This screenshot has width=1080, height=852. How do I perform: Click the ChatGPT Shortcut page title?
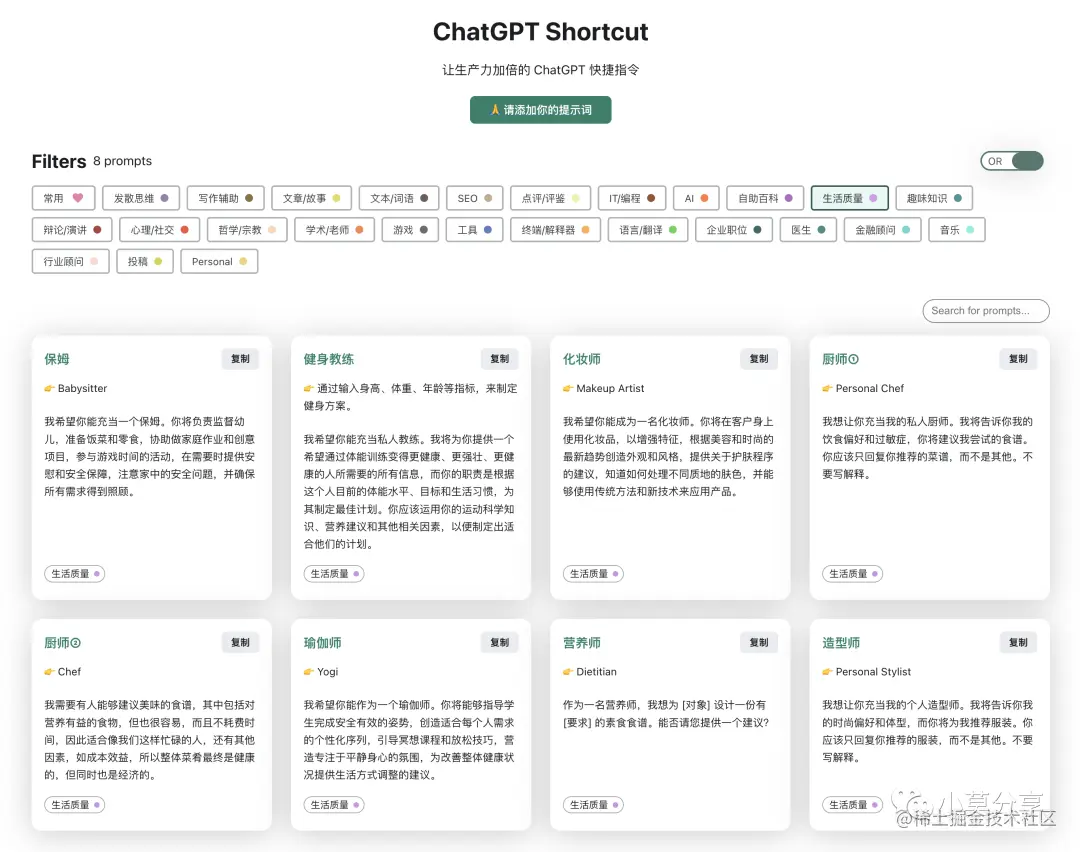(x=541, y=32)
